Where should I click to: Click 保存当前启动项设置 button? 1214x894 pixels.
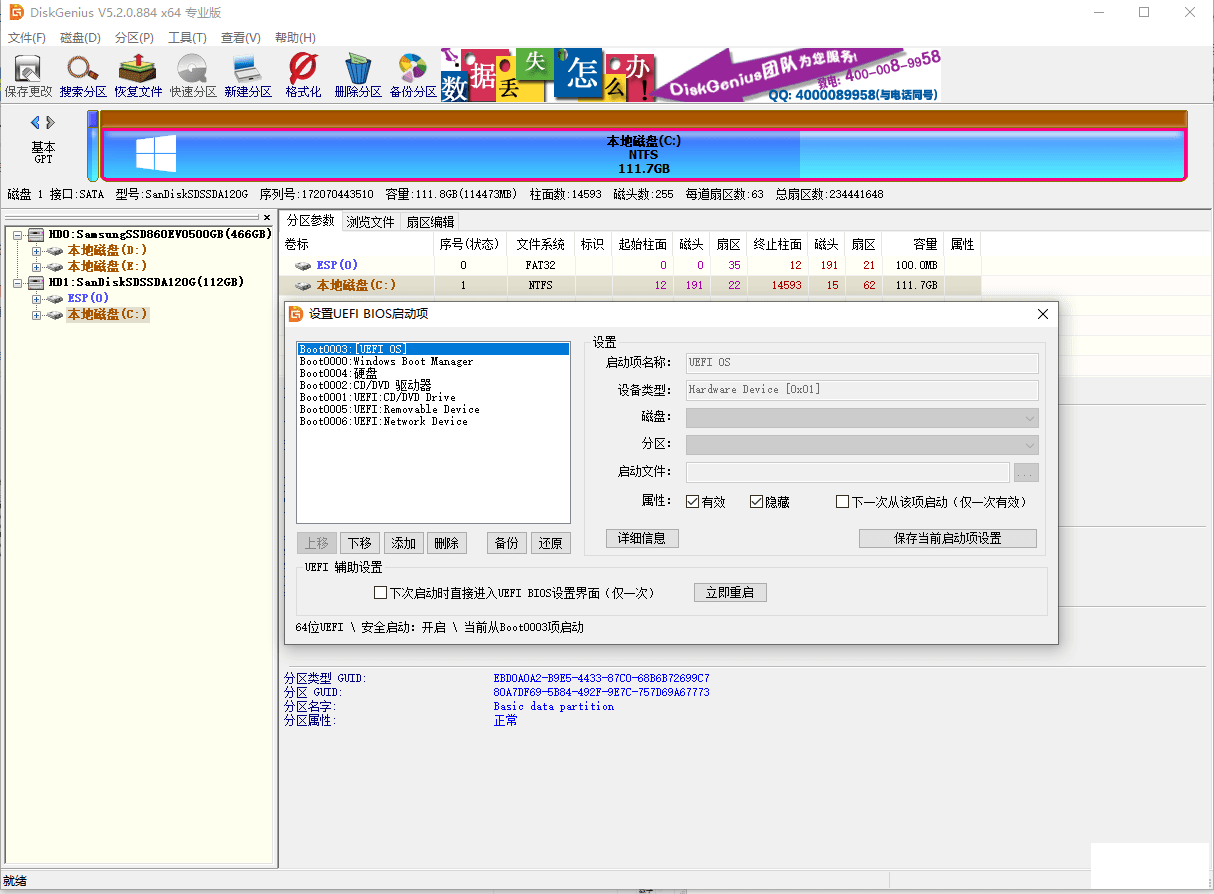point(947,538)
